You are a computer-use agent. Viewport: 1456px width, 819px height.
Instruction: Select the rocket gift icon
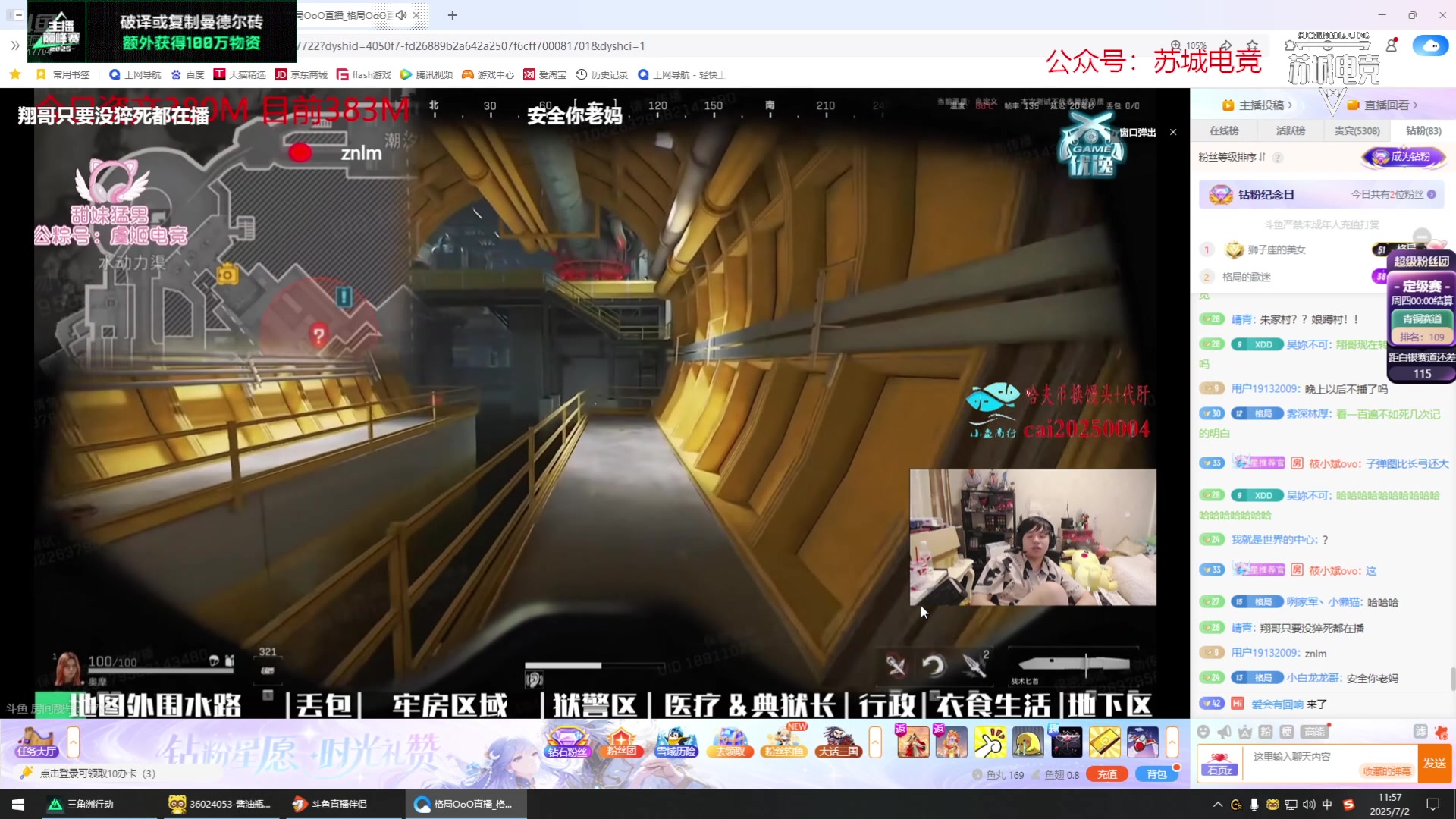click(x=1142, y=742)
